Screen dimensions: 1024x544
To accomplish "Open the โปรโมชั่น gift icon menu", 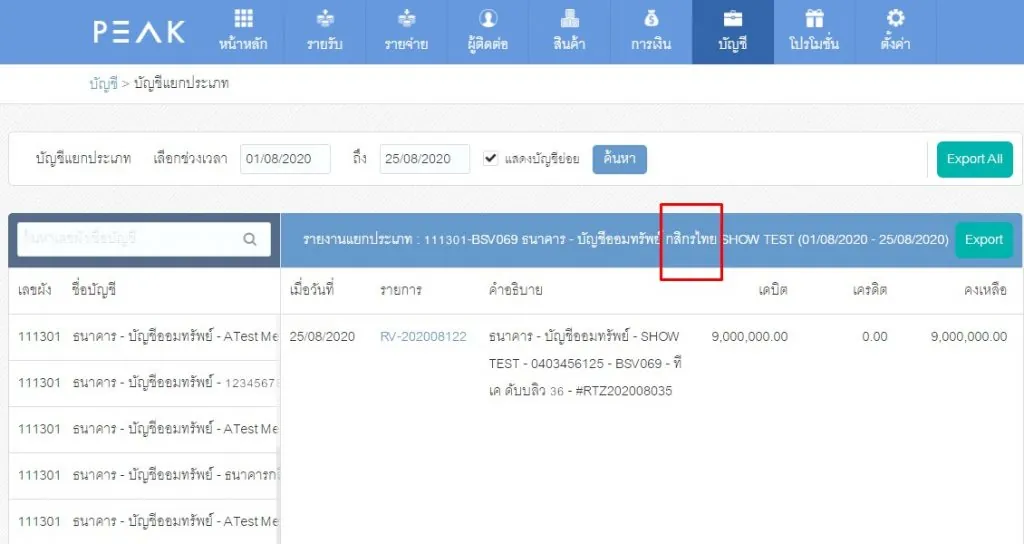I will (x=814, y=31).
